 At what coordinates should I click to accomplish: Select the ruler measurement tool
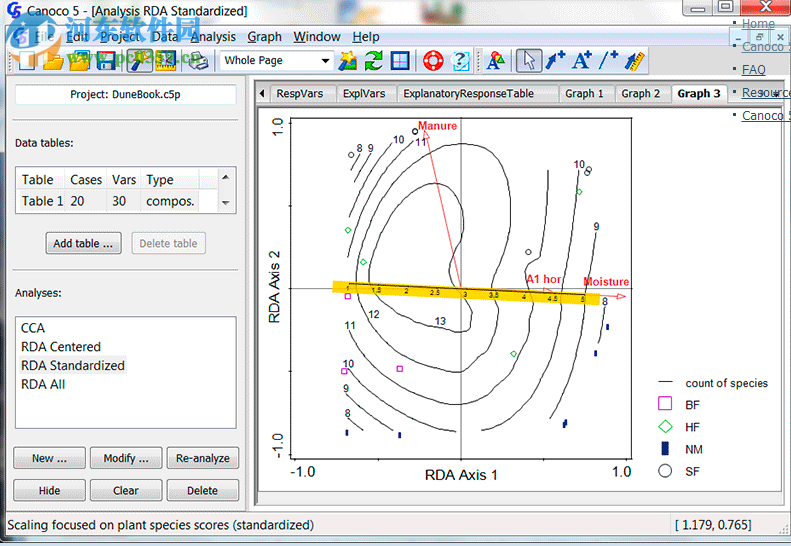[x=634, y=61]
